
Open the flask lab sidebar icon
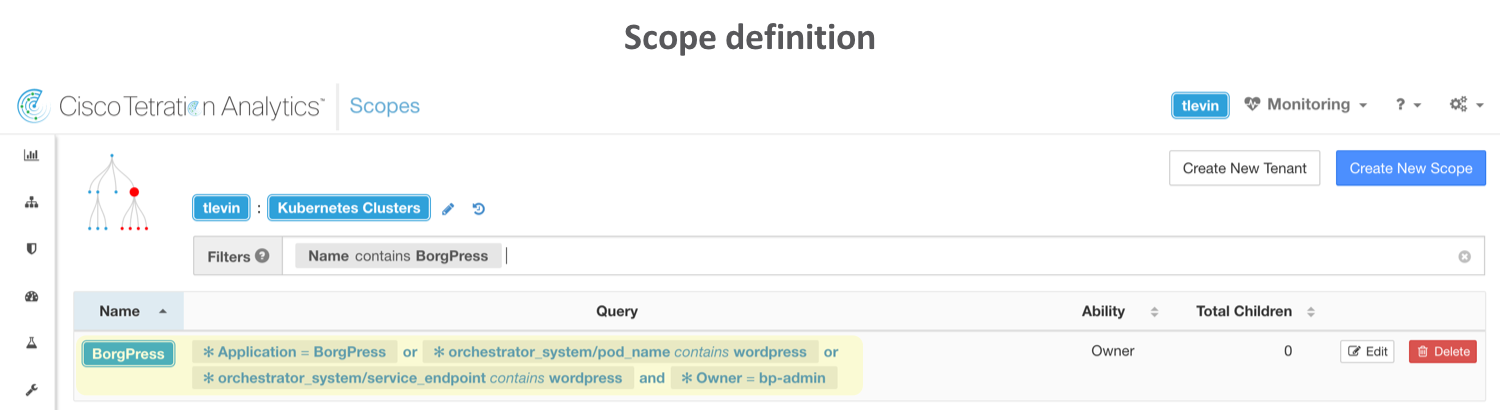pyautogui.click(x=31, y=343)
